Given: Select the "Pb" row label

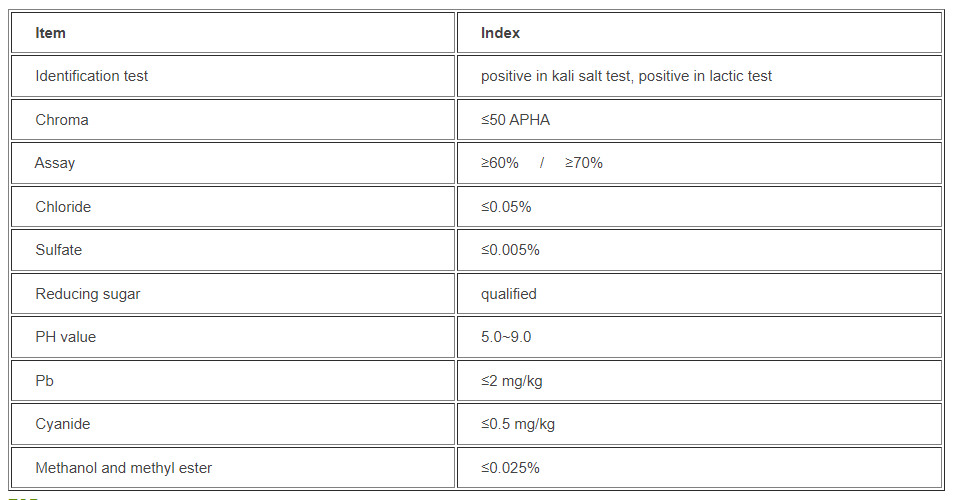Looking at the screenshot, I should [44, 381].
